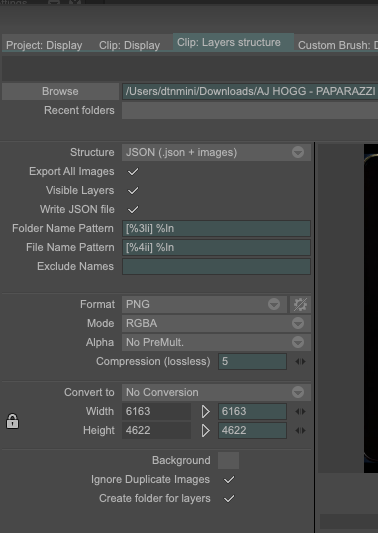Click the arrow copying Height value
This screenshot has width=378, height=533.
tap(205, 431)
